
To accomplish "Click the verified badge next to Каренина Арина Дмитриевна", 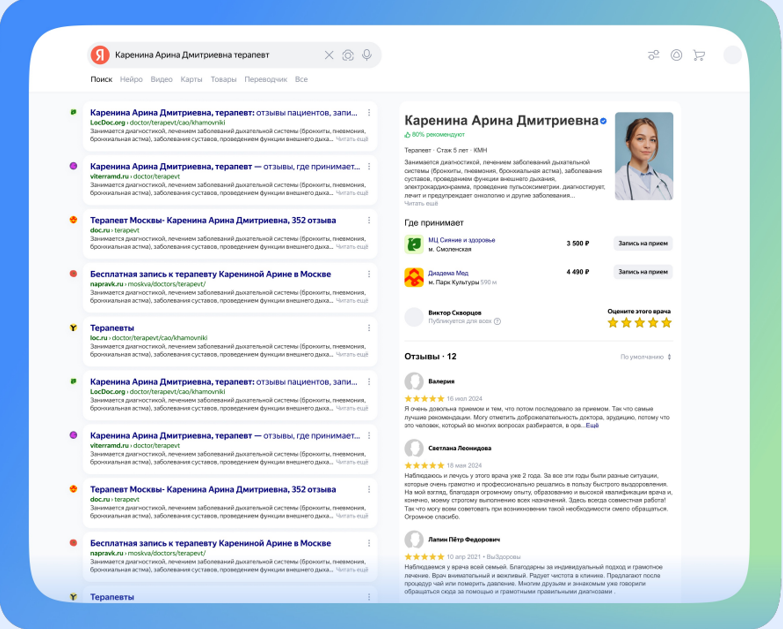I will (603, 121).
